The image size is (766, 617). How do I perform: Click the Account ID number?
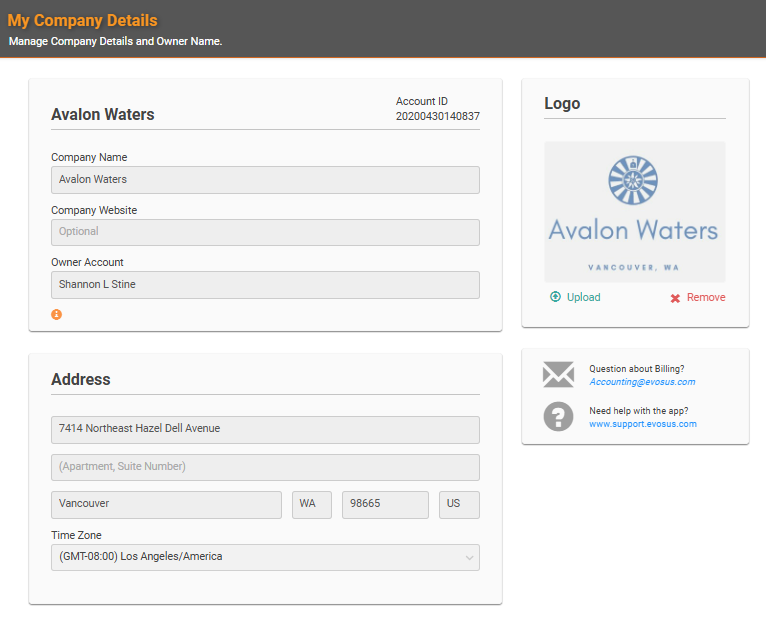[x=437, y=116]
